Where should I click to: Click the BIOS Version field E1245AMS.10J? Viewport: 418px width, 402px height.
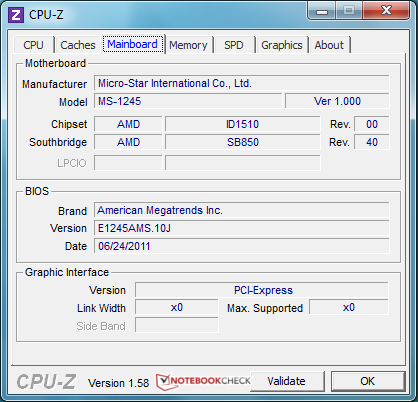click(x=242, y=228)
